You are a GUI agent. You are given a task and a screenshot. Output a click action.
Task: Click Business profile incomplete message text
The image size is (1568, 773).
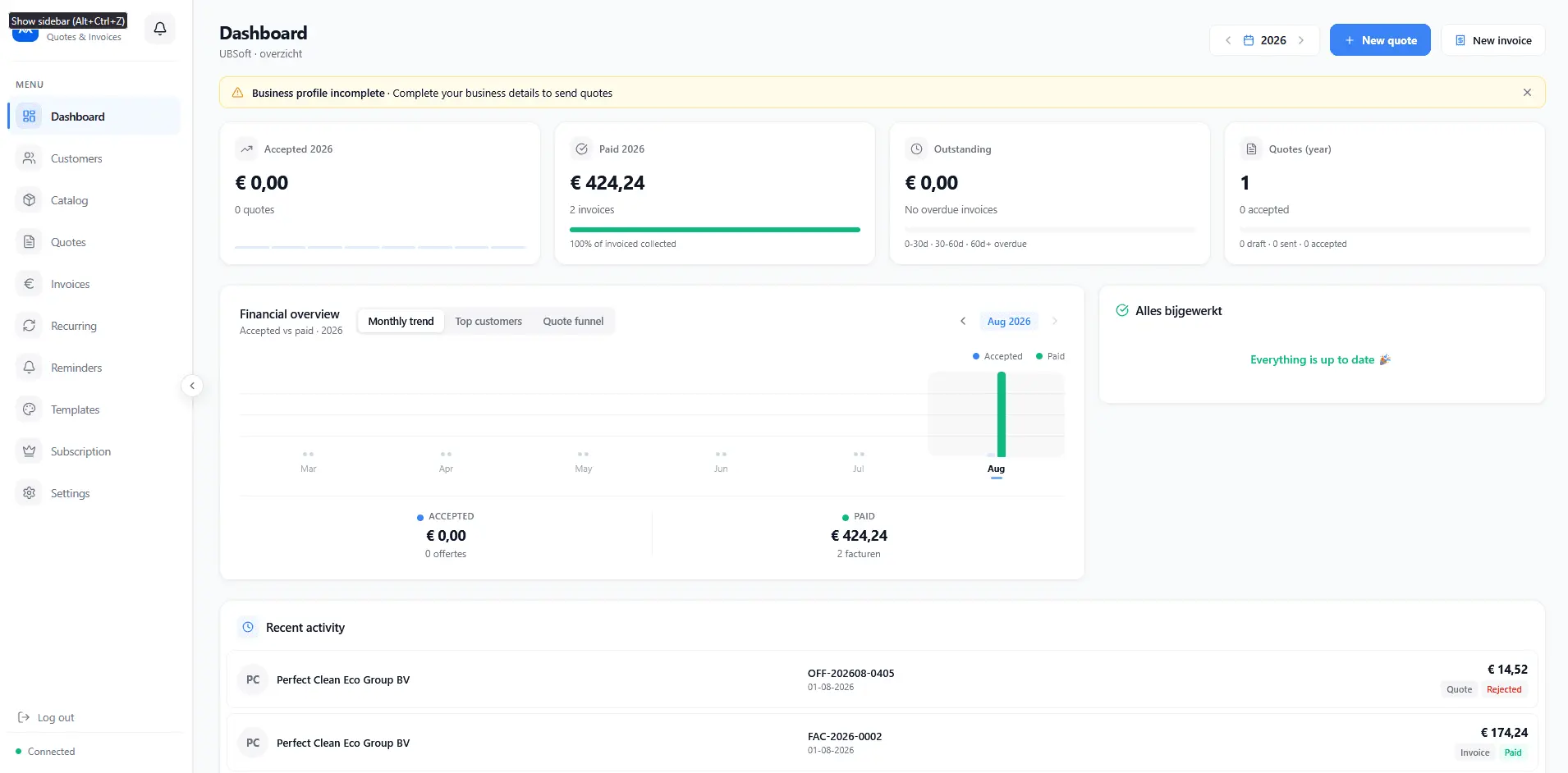[318, 93]
